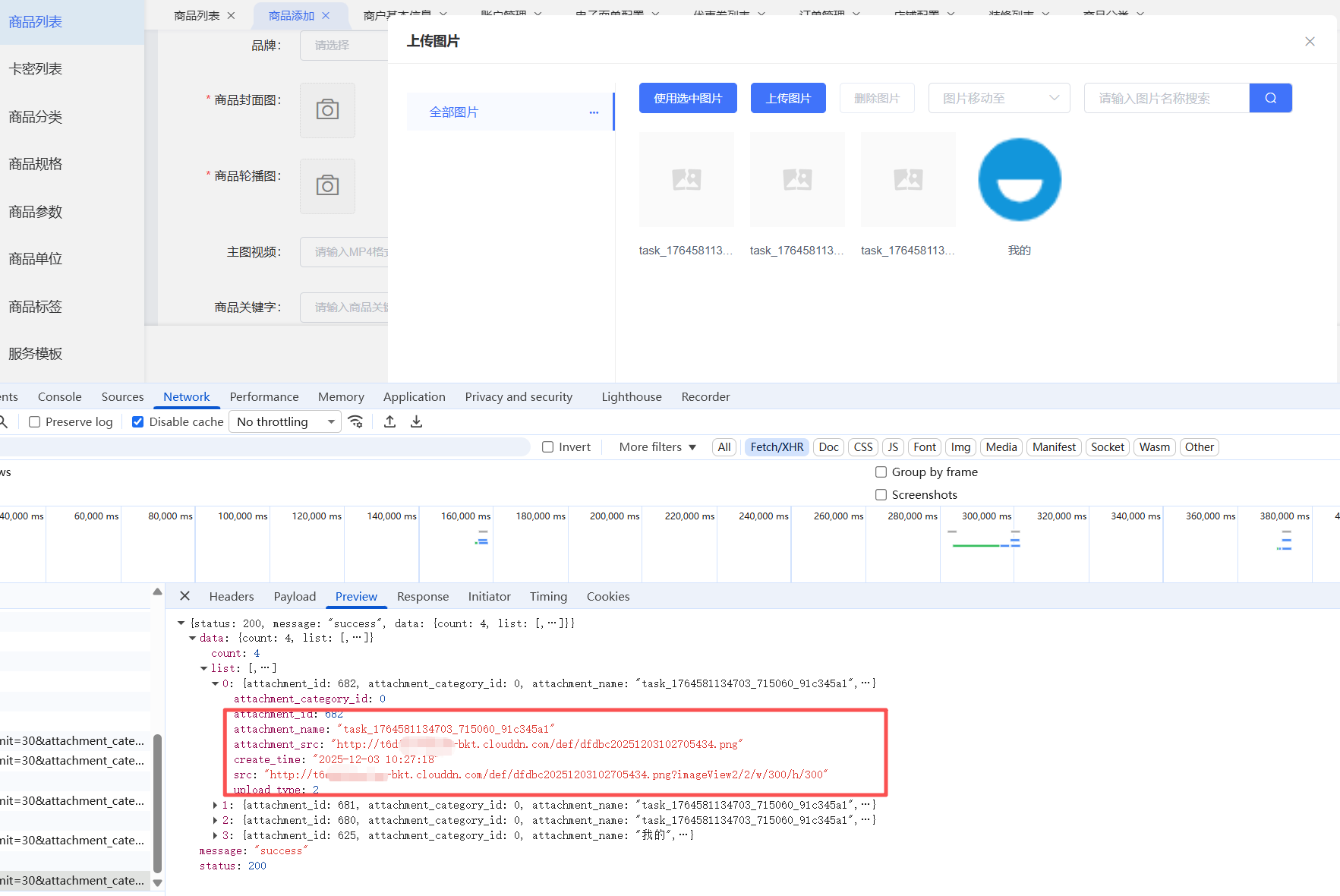Click the request list vertical scrollbar
The height and width of the screenshot is (896, 1340).
tap(157, 805)
